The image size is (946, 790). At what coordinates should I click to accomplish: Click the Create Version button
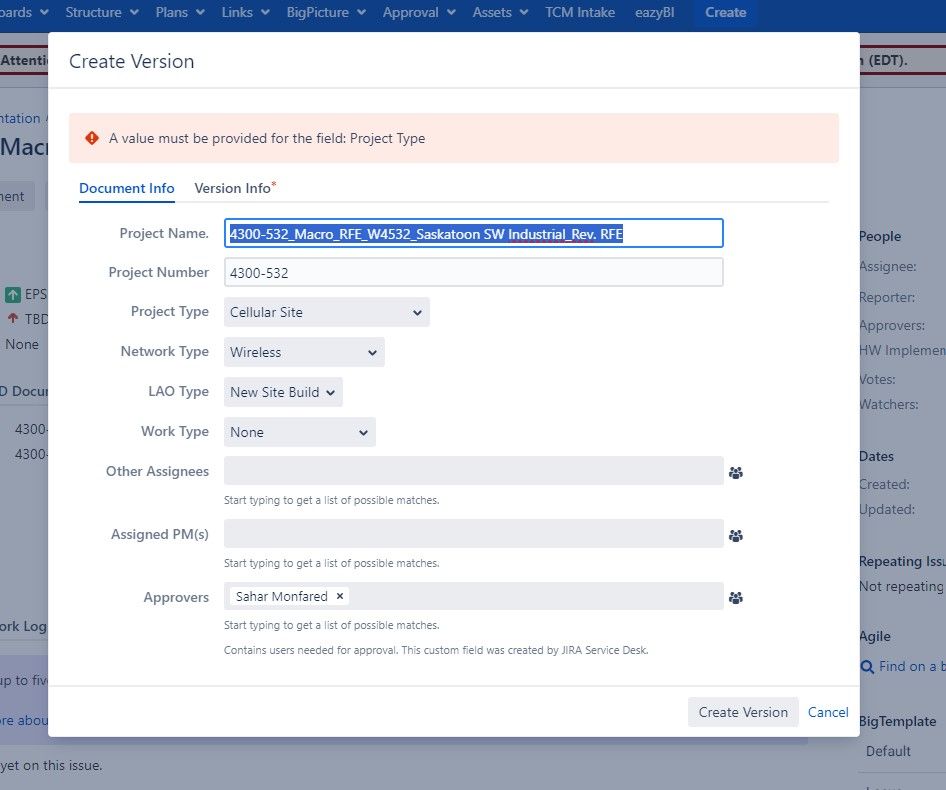tap(743, 712)
